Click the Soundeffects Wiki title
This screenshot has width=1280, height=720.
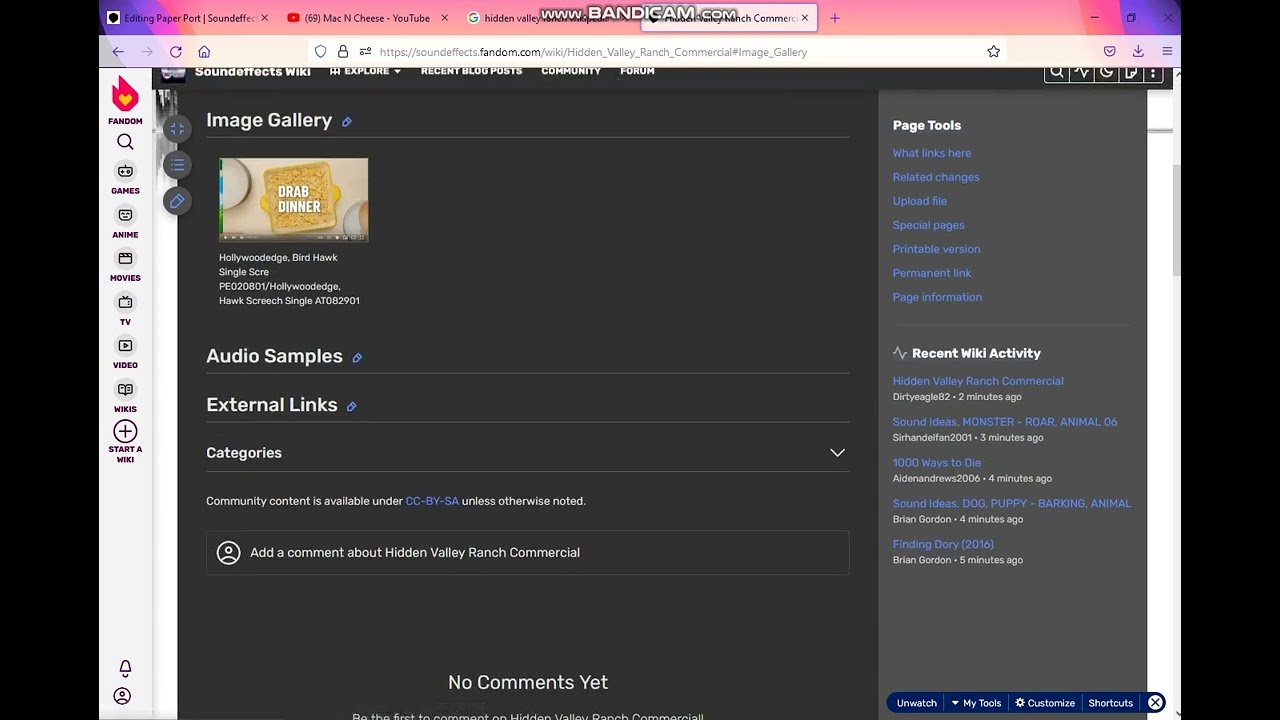252,71
